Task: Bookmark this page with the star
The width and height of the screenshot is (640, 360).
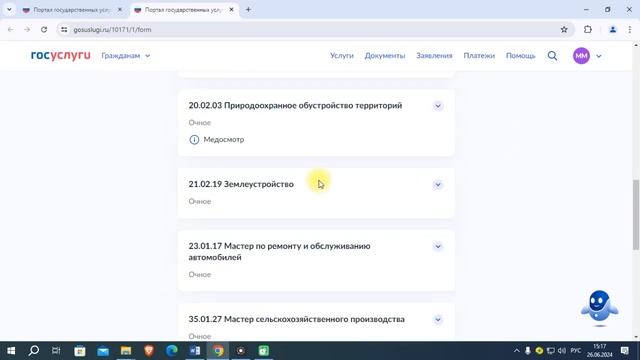Action: click(x=564, y=29)
